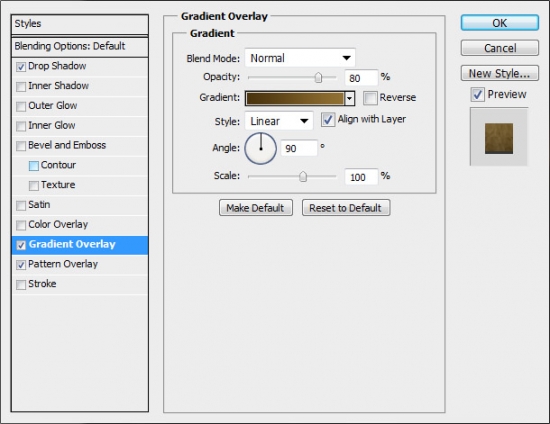Select the Texture sub-item
Viewport: 550px width, 424px height.
80,186
